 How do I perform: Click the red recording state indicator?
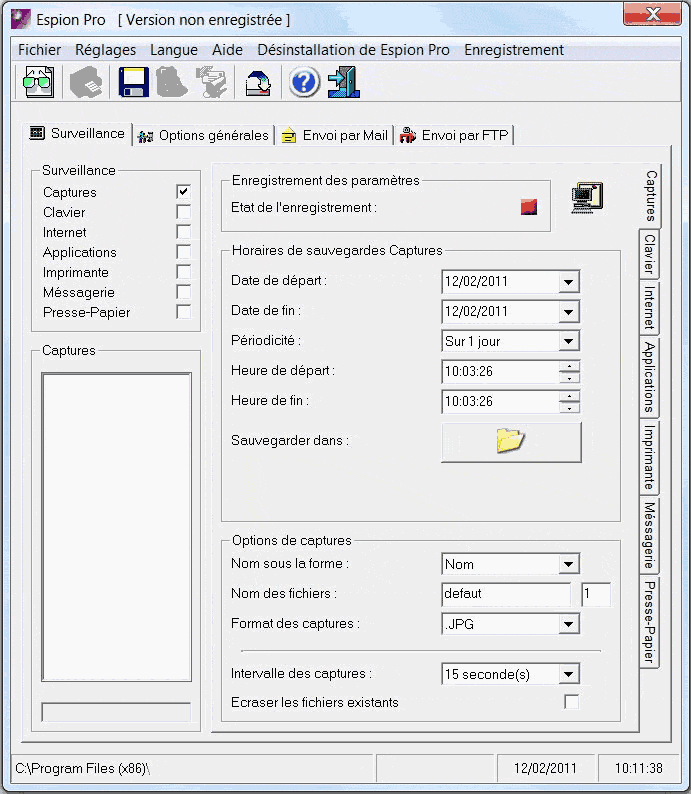tap(529, 207)
